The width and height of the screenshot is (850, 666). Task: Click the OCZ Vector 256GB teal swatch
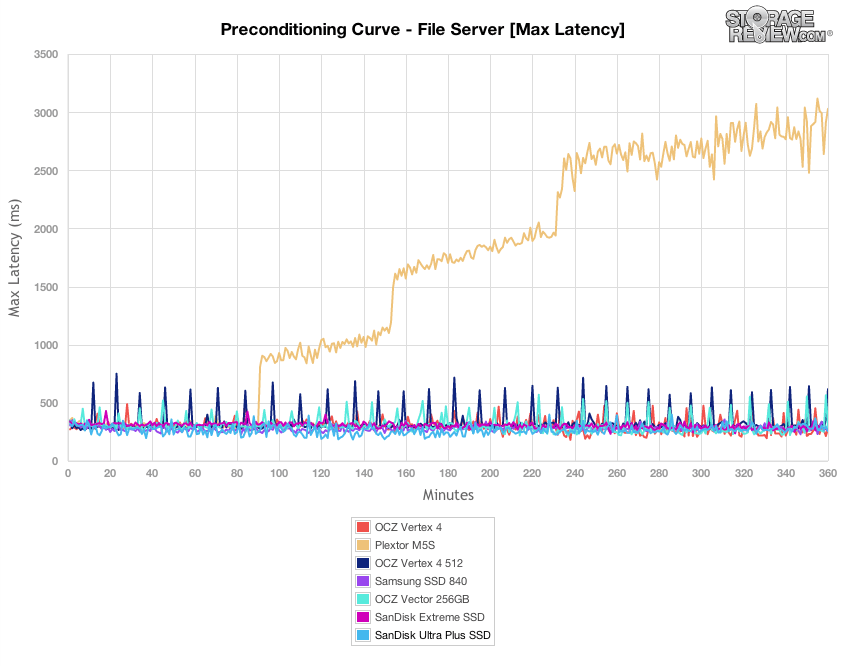363,599
